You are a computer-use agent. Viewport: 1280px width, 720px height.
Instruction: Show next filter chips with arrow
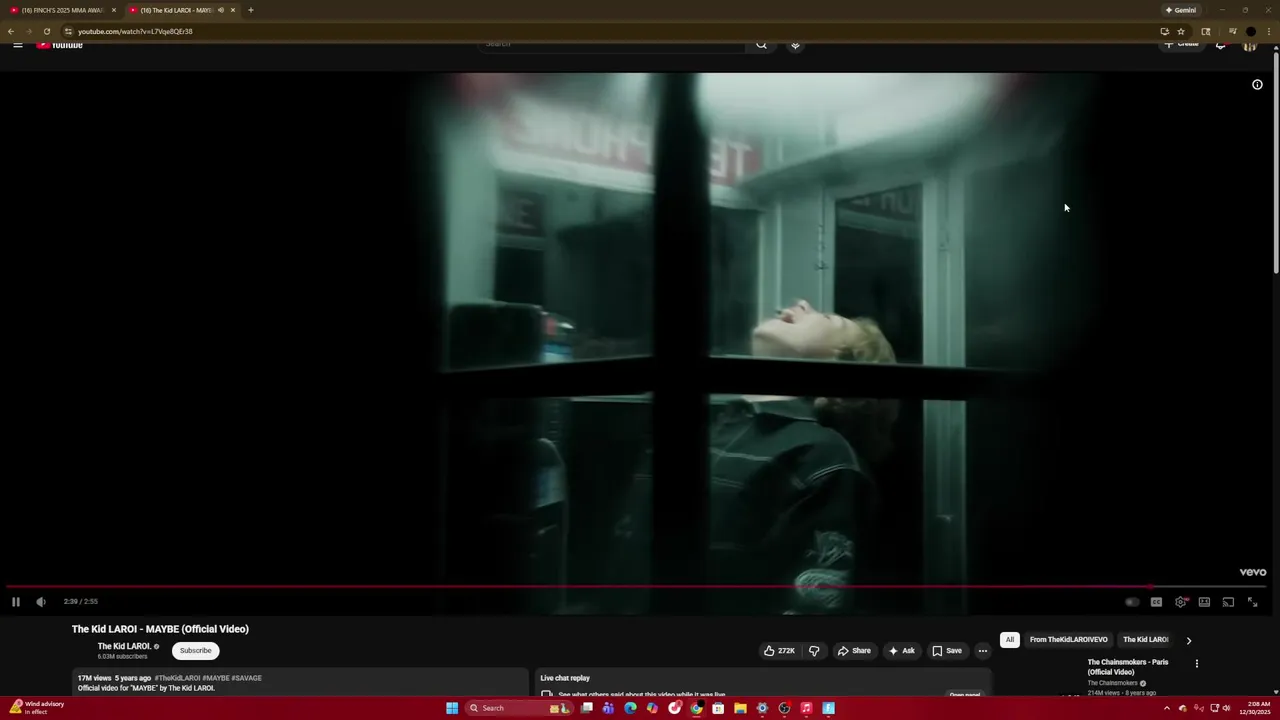point(1189,640)
